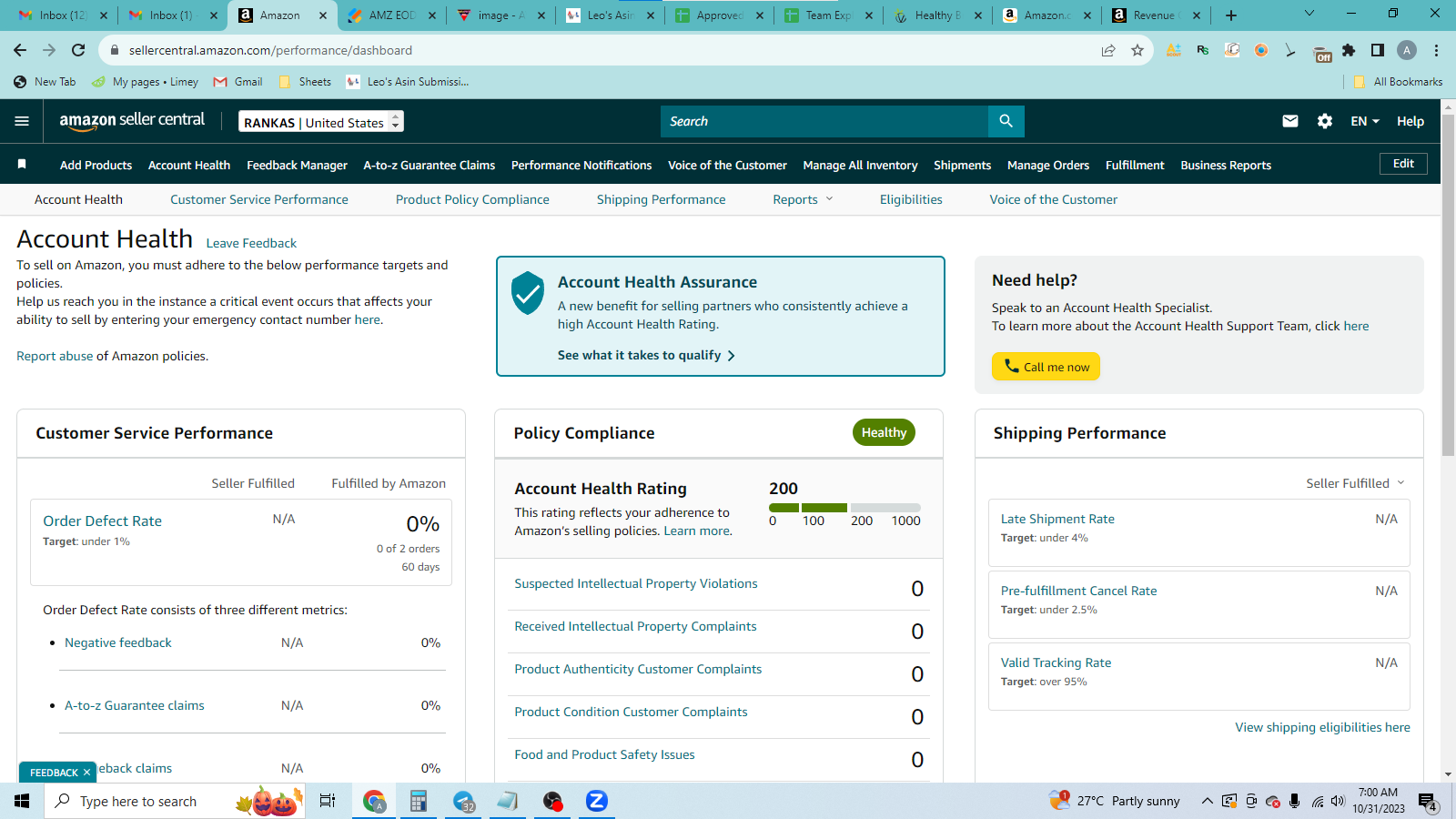Bookmark this page with the star icon
The width and height of the screenshot is (1456, 819).
[x=1137, y=50]
